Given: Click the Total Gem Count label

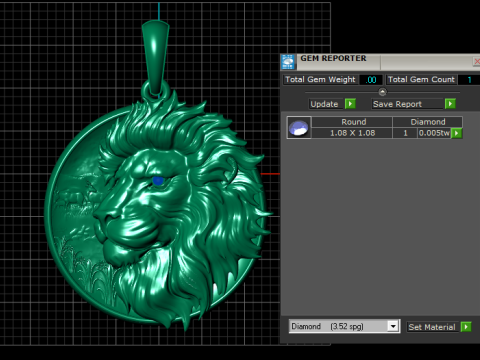Looking at the screenshot, I should [421, 80].
